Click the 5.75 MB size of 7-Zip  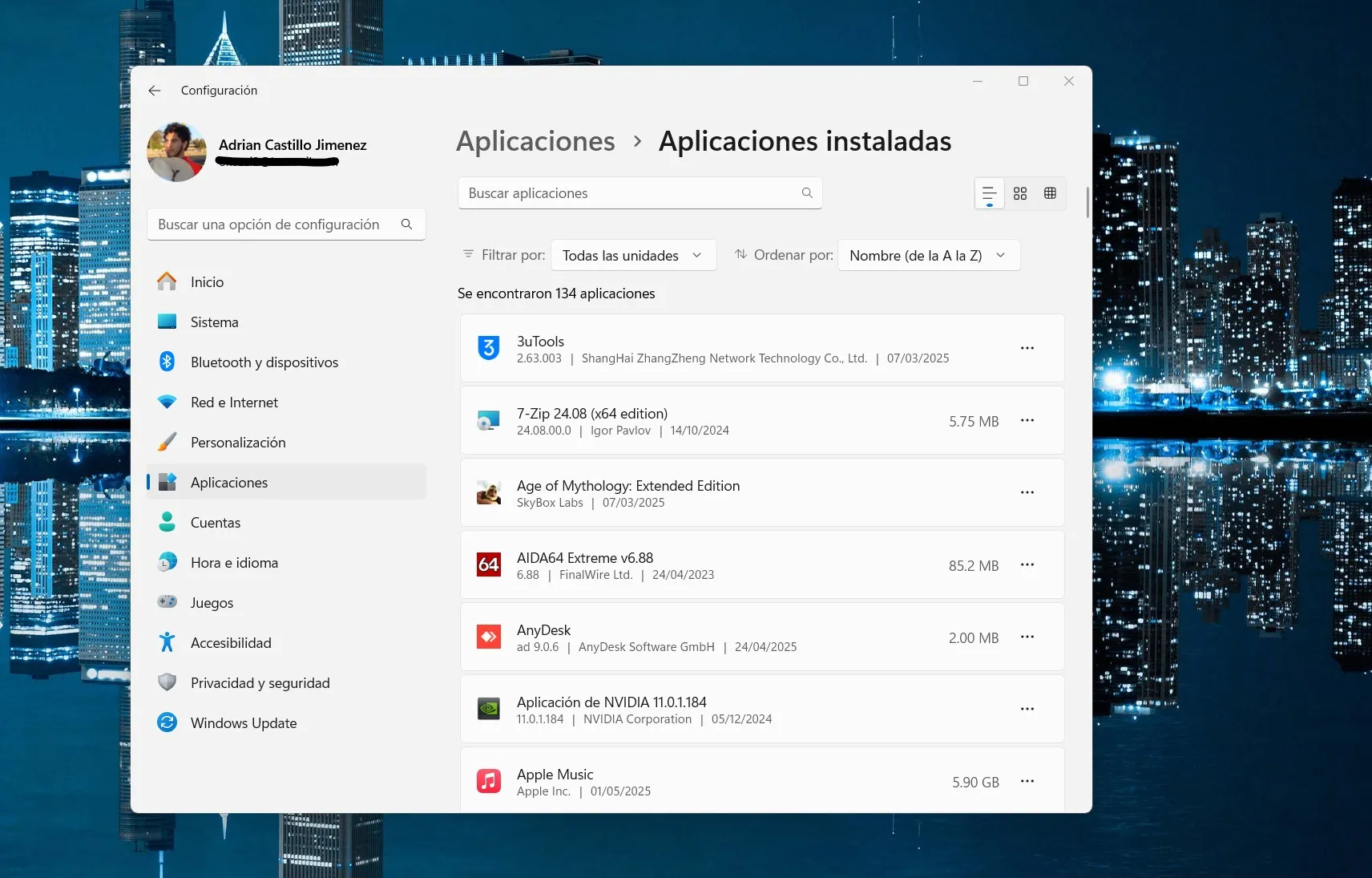pyautogui.click(x=974, y=422)
